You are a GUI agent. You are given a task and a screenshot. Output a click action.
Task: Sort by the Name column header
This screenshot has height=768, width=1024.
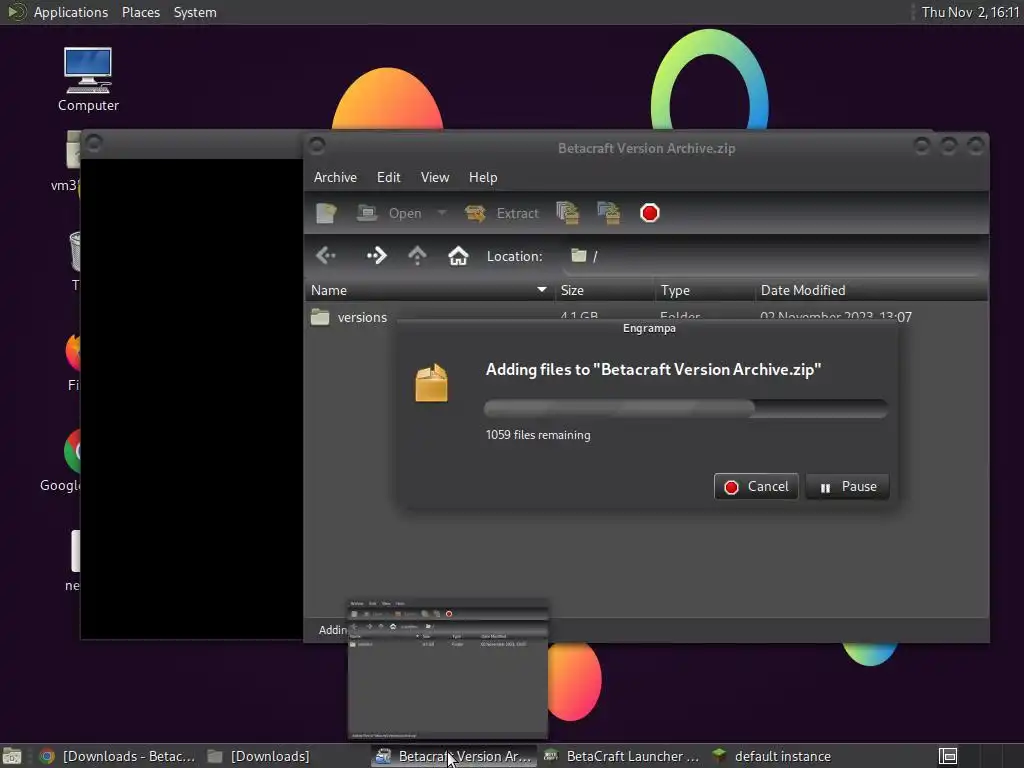pos(430,290)
